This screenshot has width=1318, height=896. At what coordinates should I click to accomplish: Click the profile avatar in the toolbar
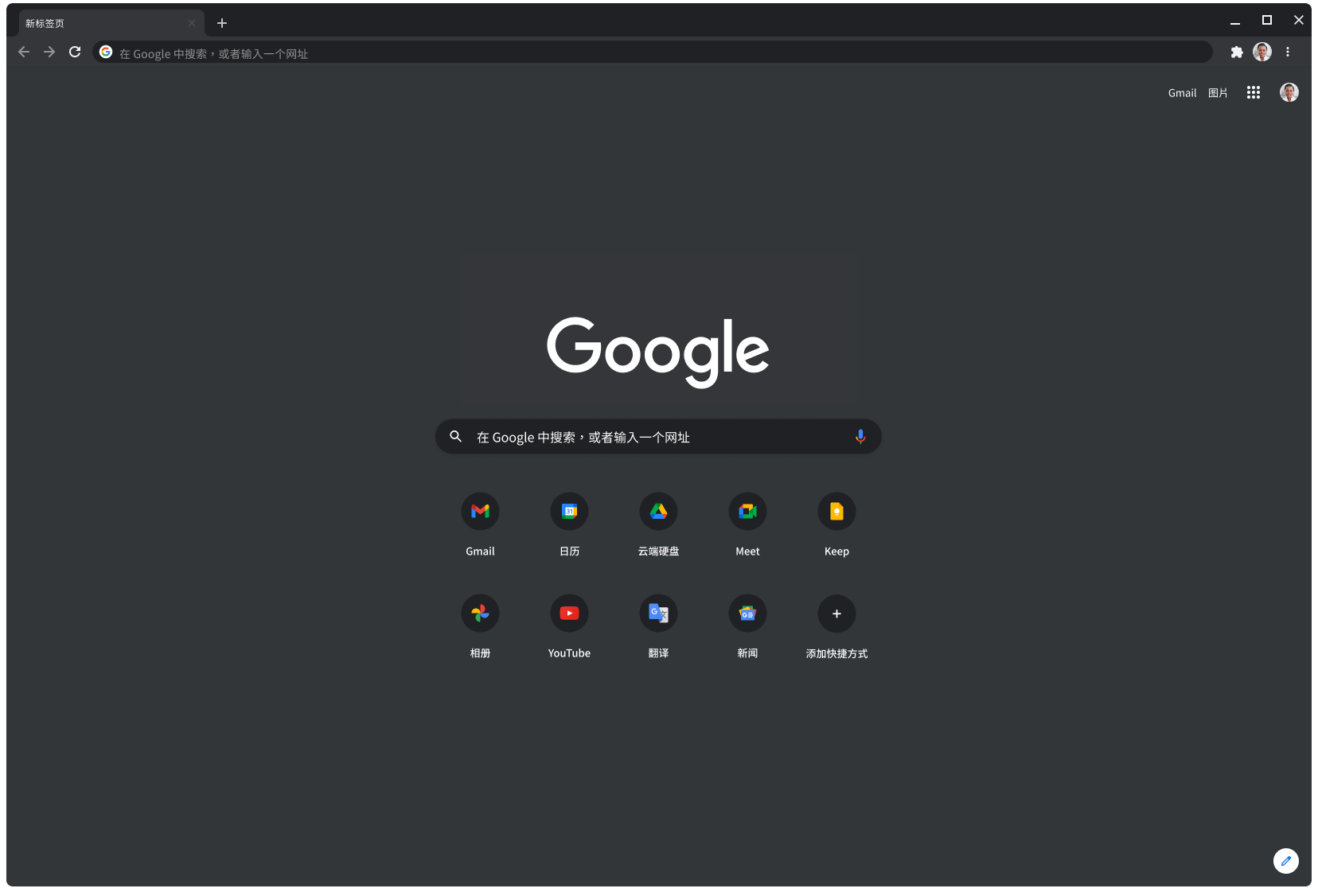1262,52
